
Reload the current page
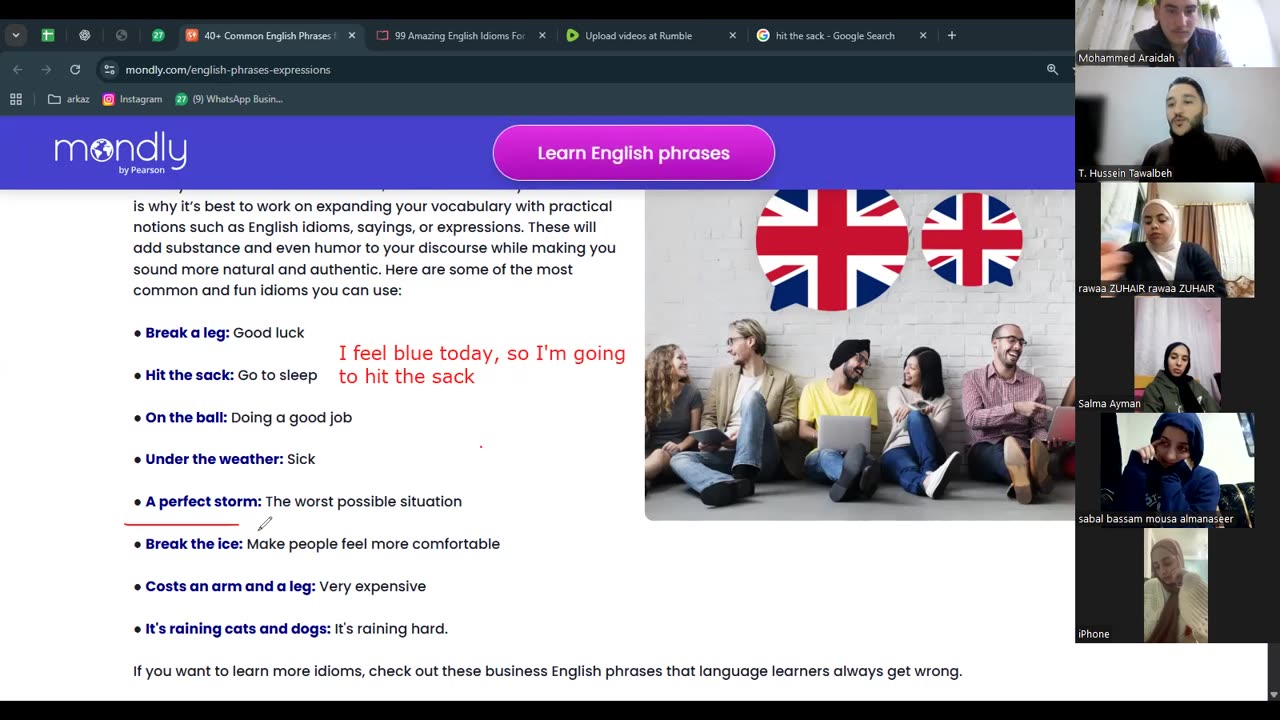pyautogui.click(x=75, y=69)
